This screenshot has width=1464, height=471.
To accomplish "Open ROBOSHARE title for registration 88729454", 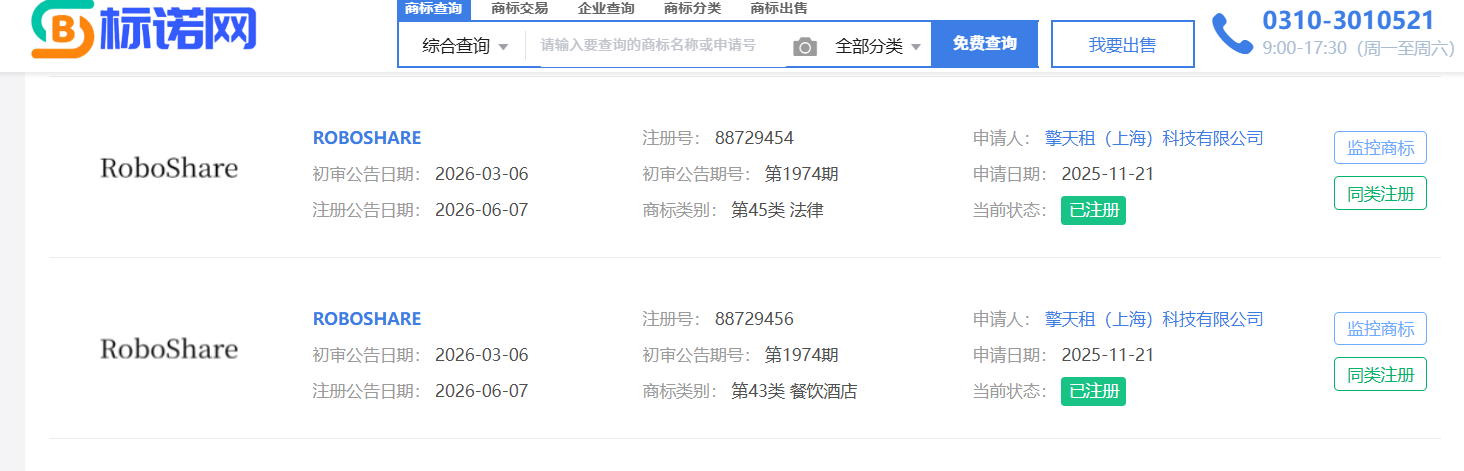I will pos(367,138).
